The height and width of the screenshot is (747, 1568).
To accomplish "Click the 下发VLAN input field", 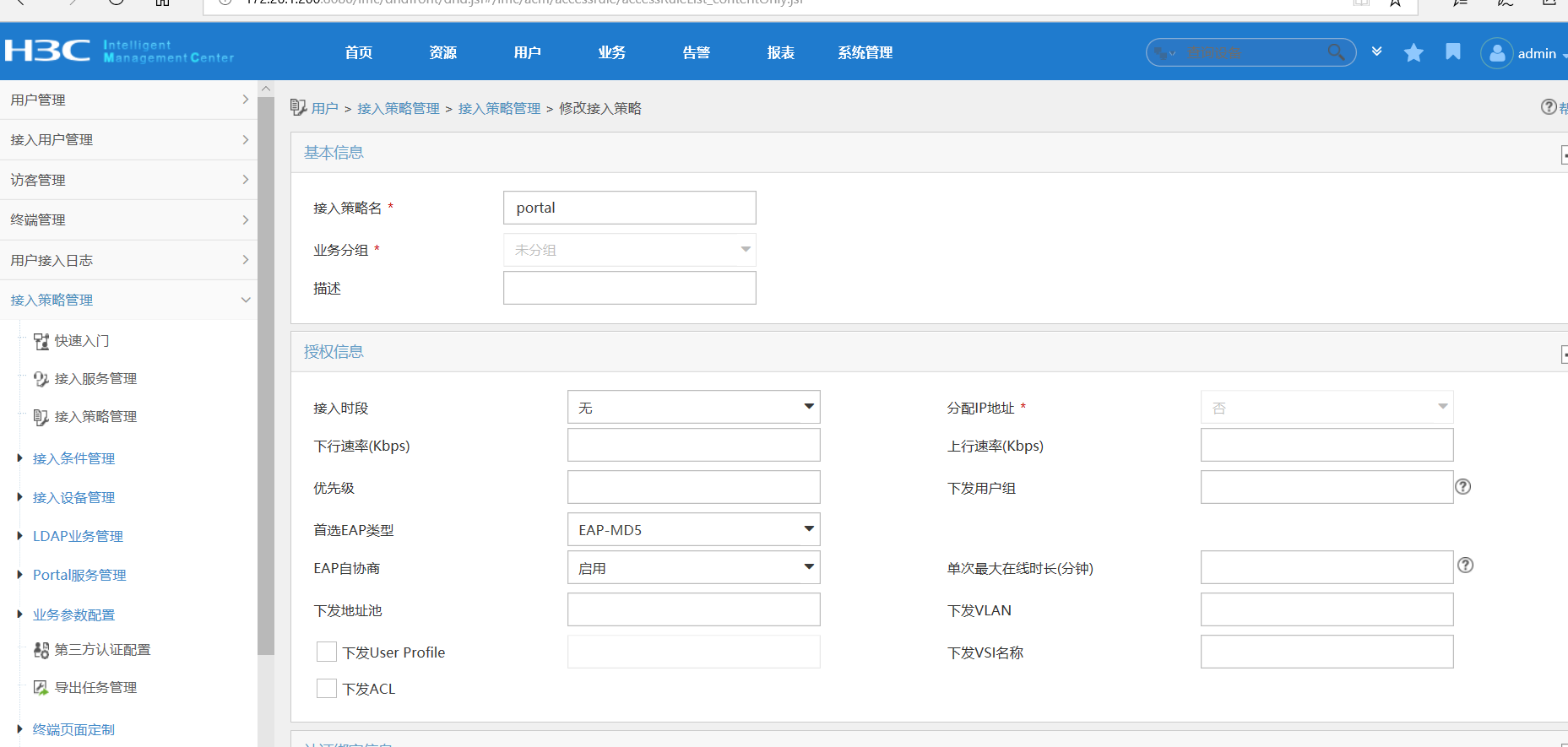I will pos(1327,609).
